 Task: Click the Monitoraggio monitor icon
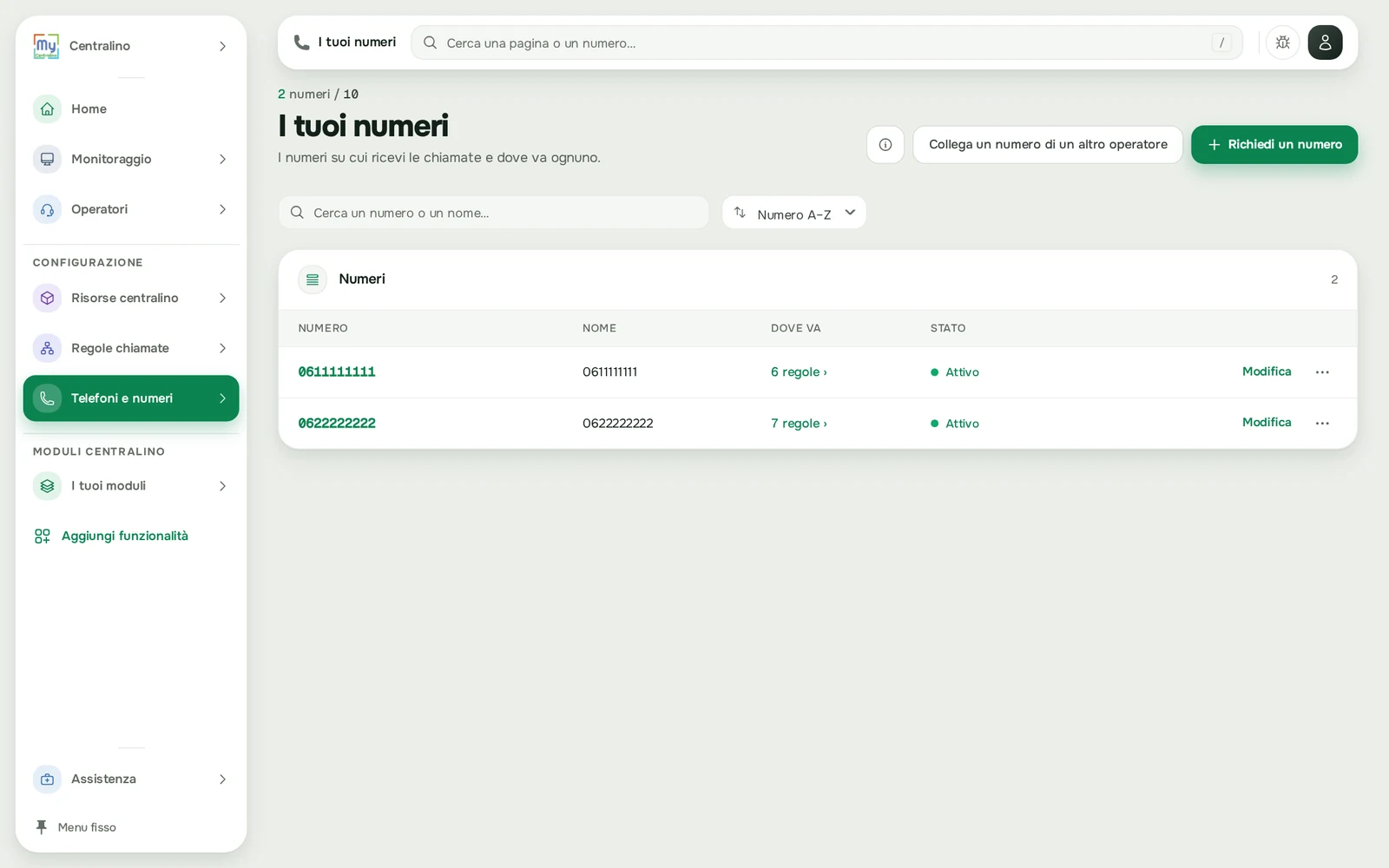point(47,160)
